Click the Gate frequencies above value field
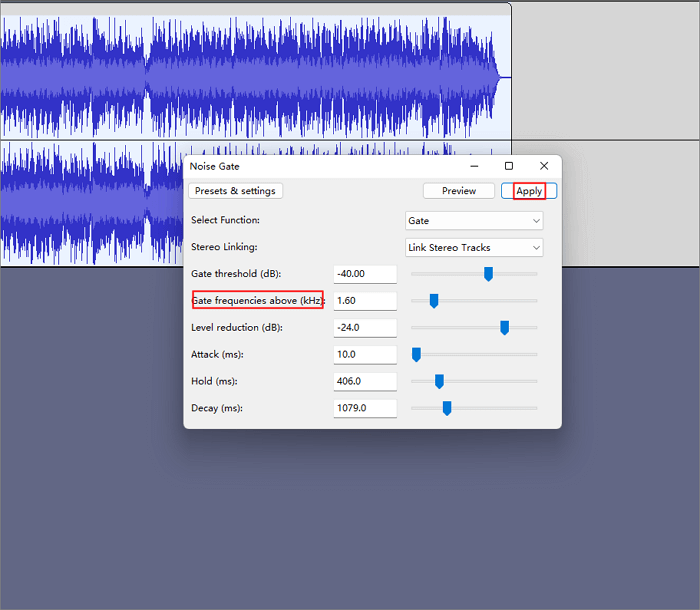The image size is (700, 610). 365,301
